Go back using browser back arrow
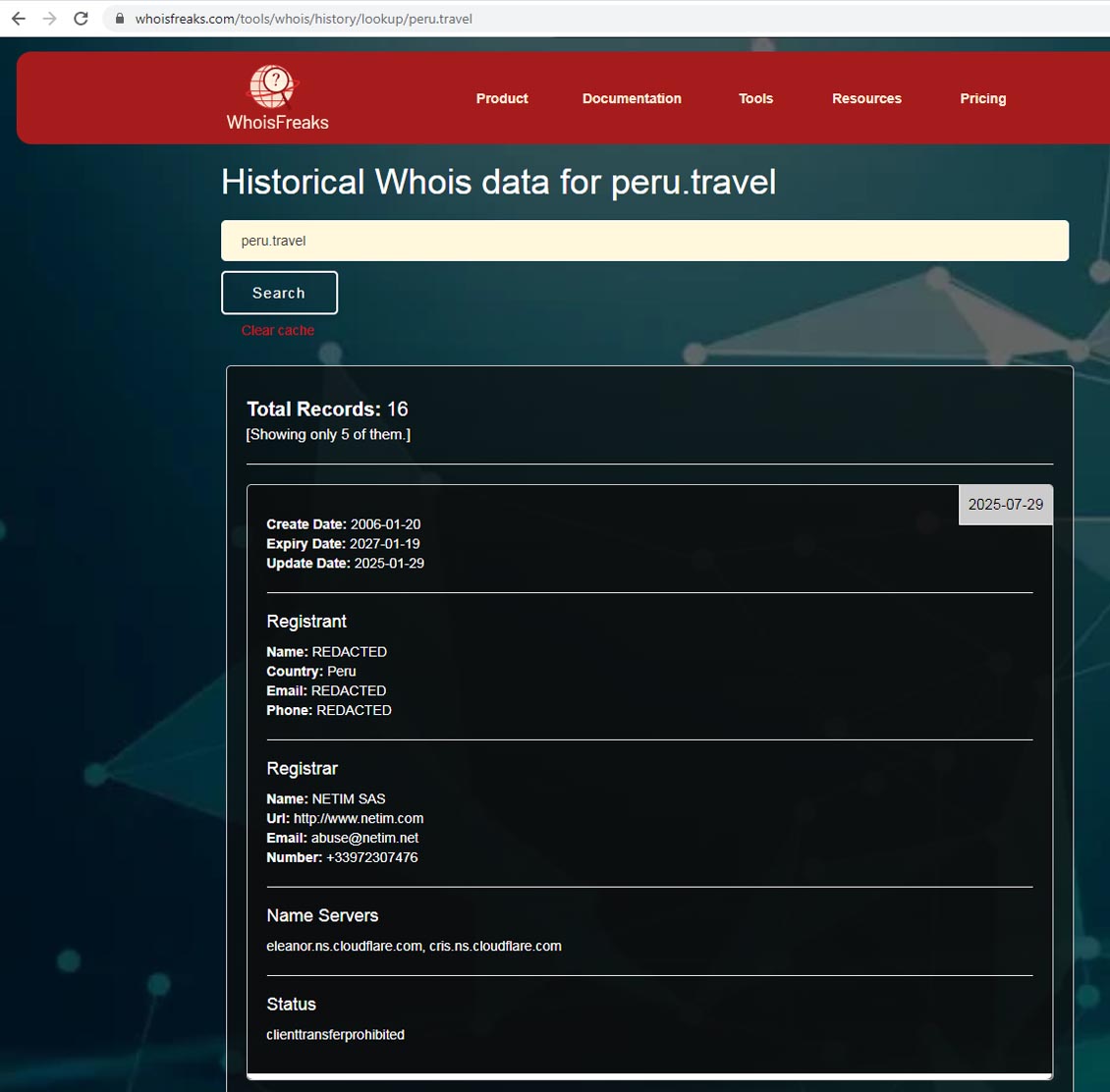Viewport: 1110px width, 1092px height. click(x=19, y=19)
